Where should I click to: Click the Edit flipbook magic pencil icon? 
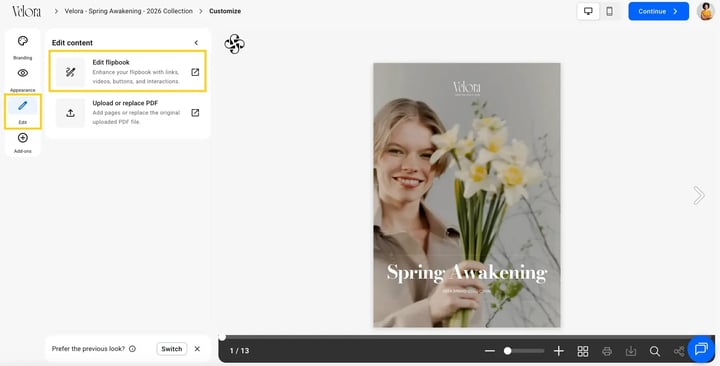pos(70,72)
